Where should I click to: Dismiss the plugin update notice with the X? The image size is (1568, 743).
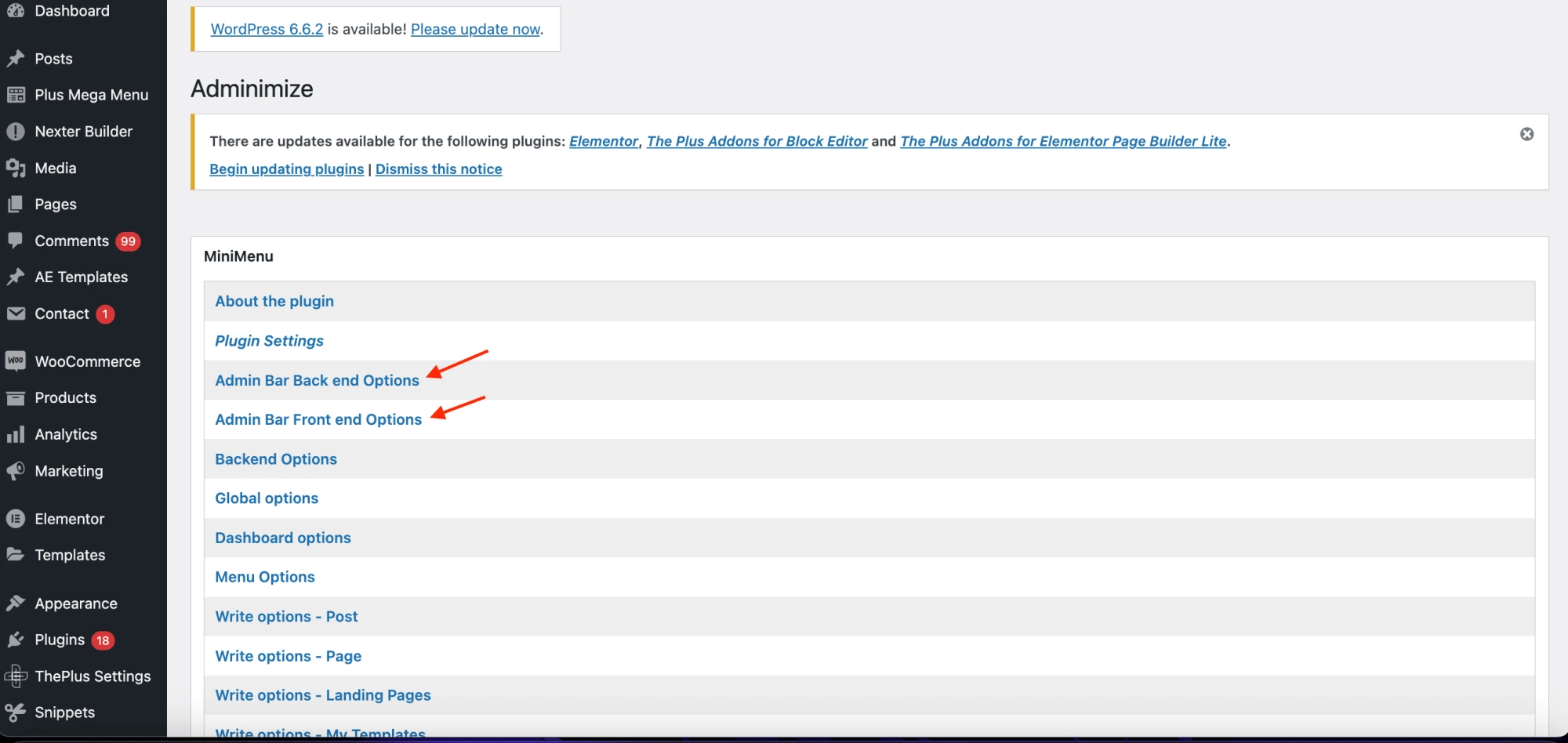coord(1527,134)
